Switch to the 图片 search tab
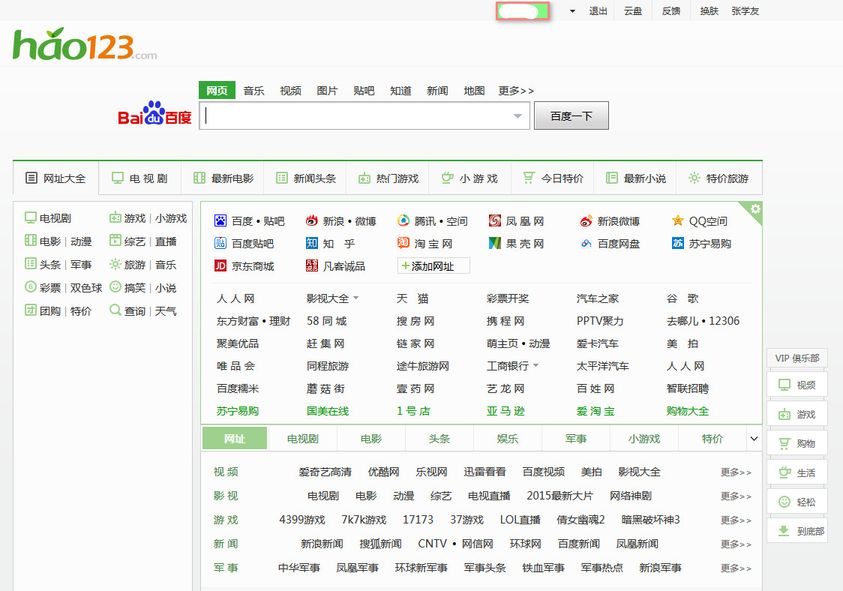 click(327, 90)
